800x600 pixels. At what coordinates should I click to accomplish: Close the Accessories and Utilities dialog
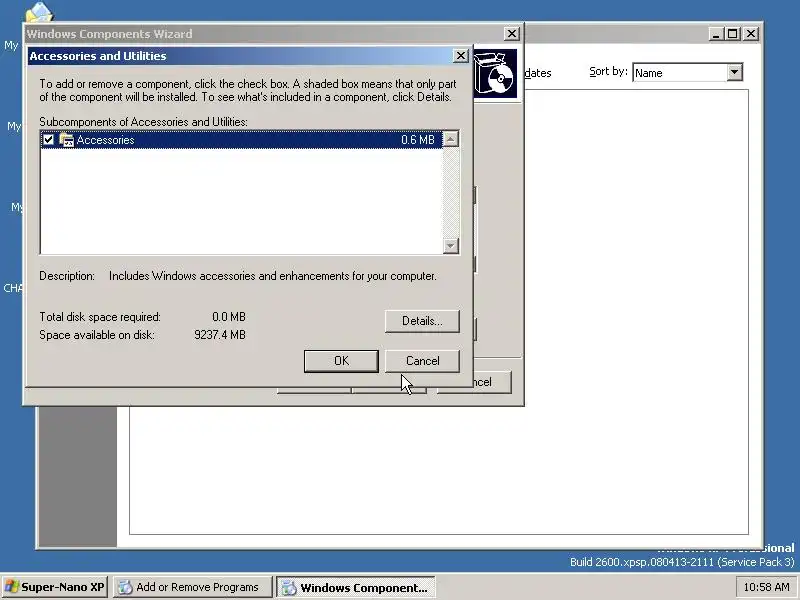point(460,56)
